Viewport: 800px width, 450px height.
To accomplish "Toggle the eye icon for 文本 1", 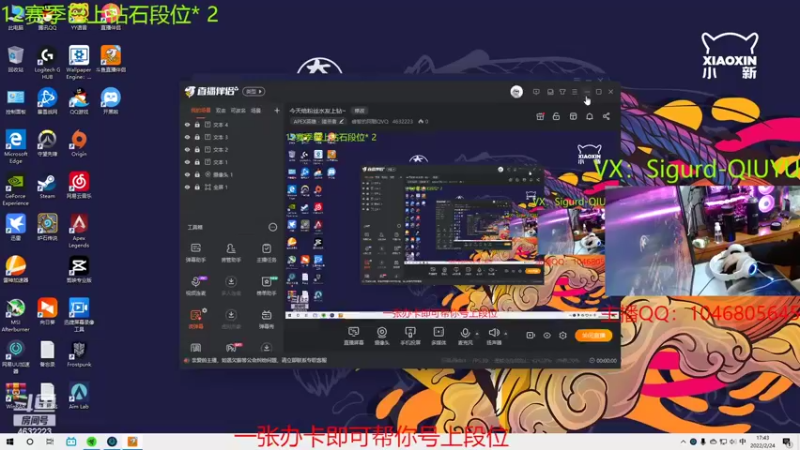I will click(x=187, y=162).
